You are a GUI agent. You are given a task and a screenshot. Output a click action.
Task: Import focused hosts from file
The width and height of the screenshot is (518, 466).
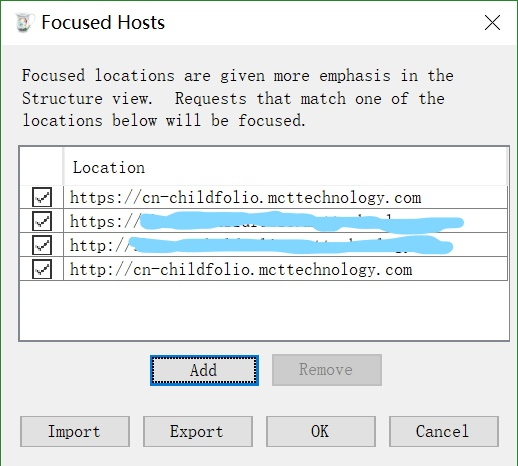pos(75,431)
